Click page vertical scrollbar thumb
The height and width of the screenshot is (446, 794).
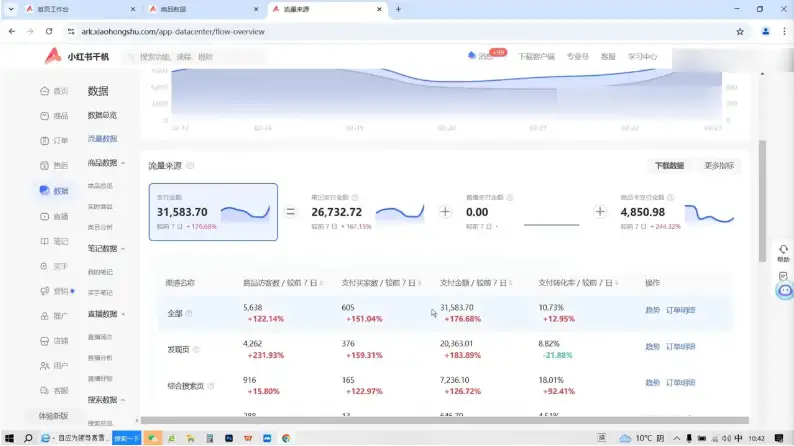(762, 201)
